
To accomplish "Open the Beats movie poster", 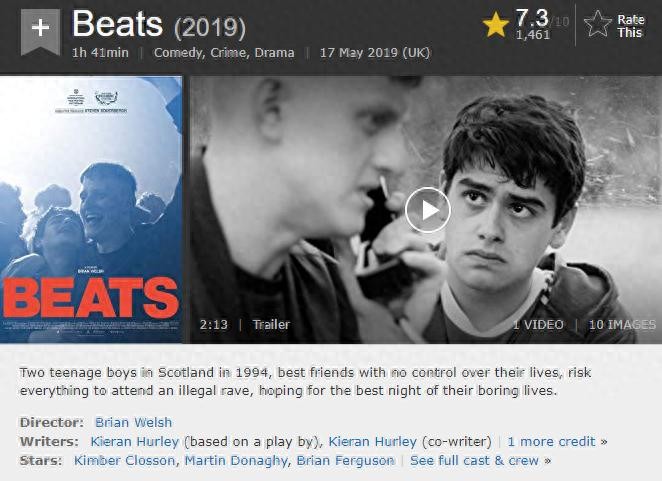I will (91, 209).
